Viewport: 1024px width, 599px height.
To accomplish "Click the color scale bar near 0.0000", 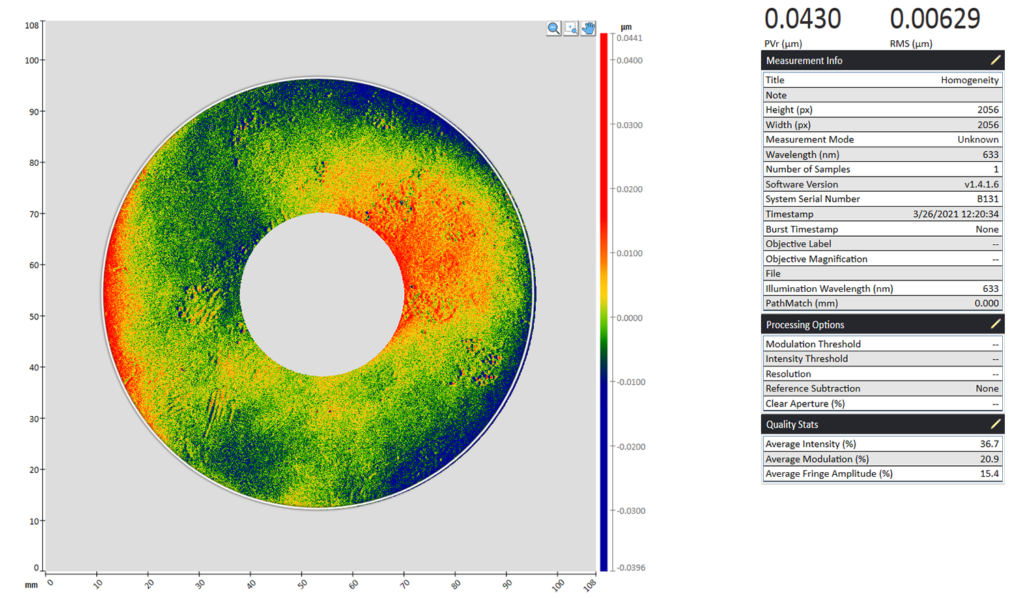I will (x=603, y=316).
